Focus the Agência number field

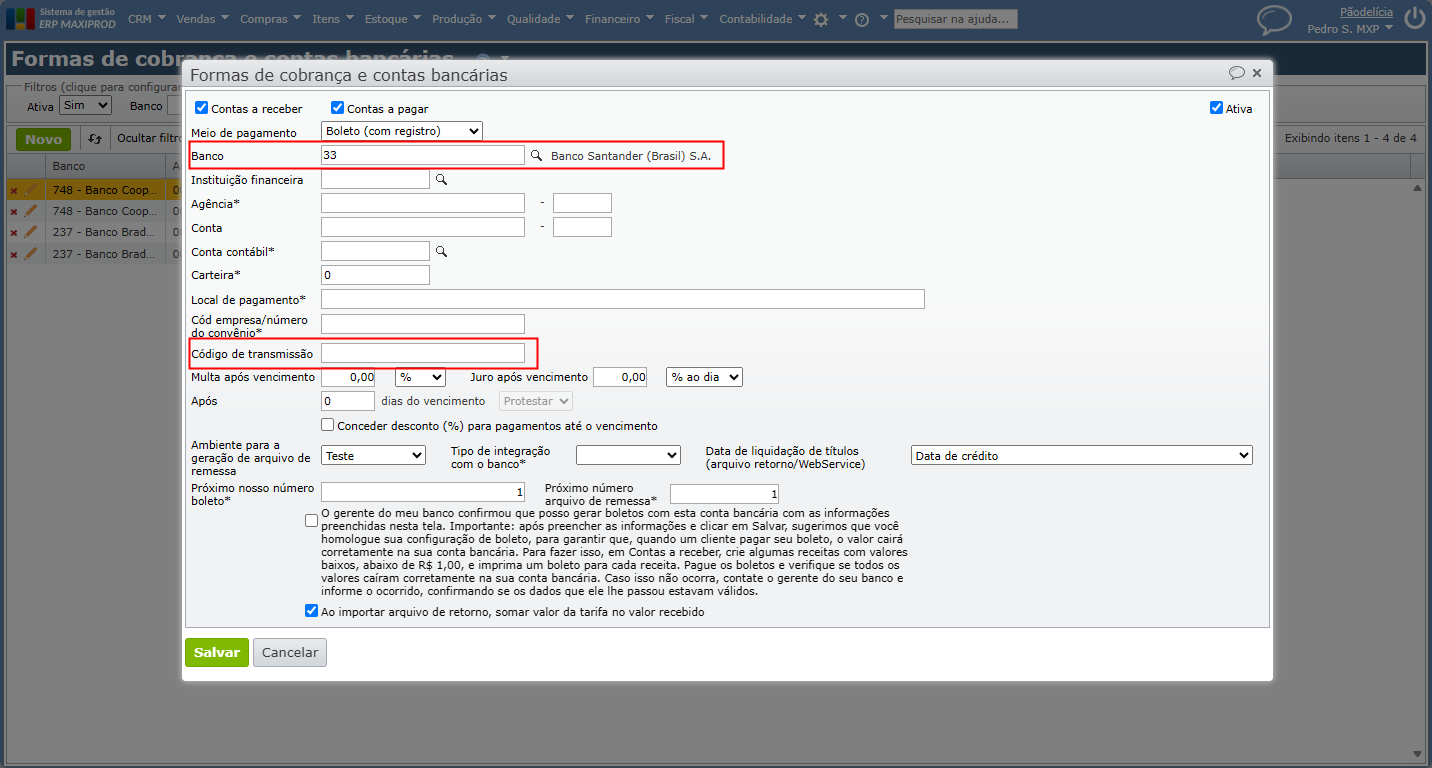(x=423, y=203)
